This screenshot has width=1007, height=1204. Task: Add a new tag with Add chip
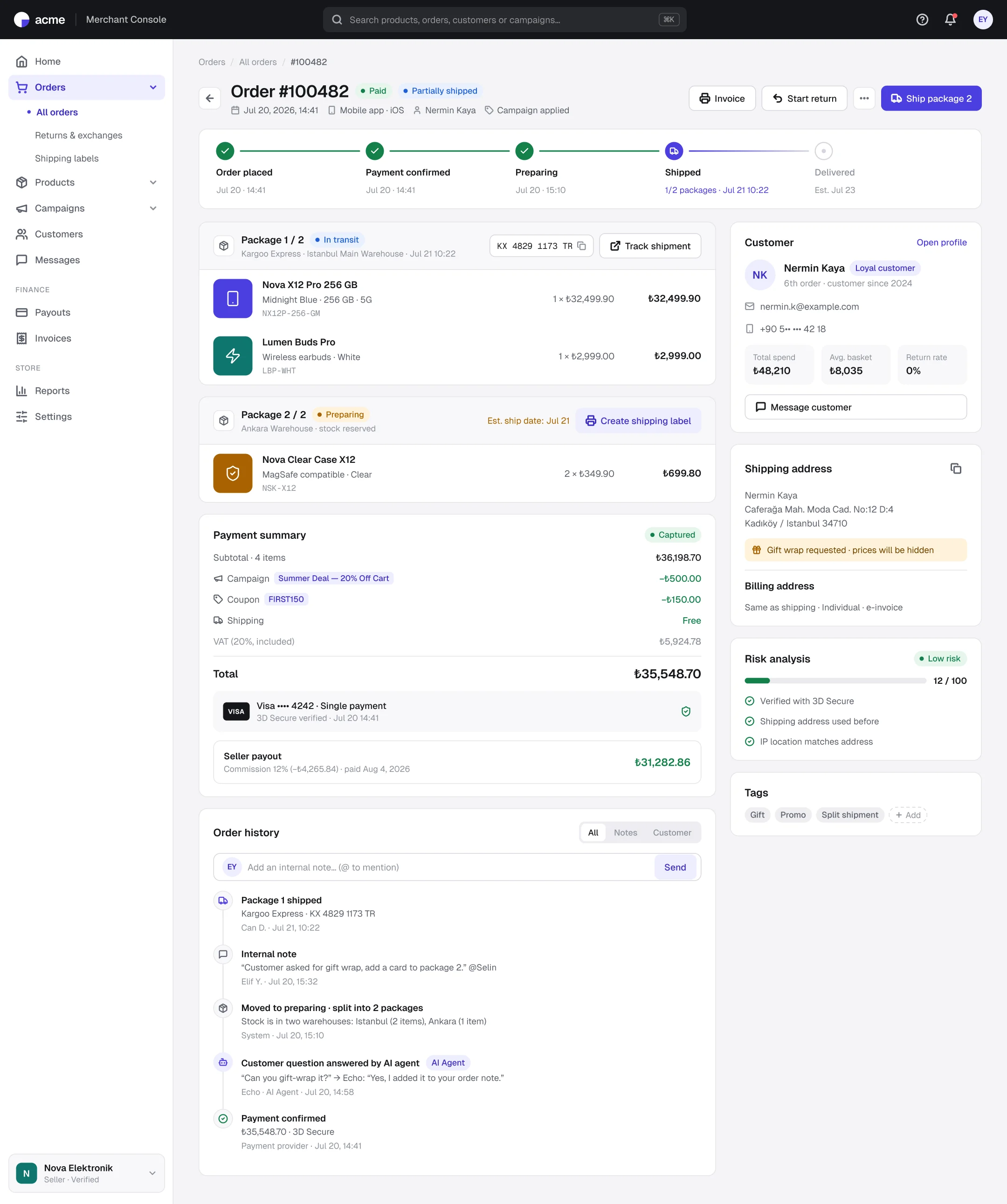tap(908, 815)
